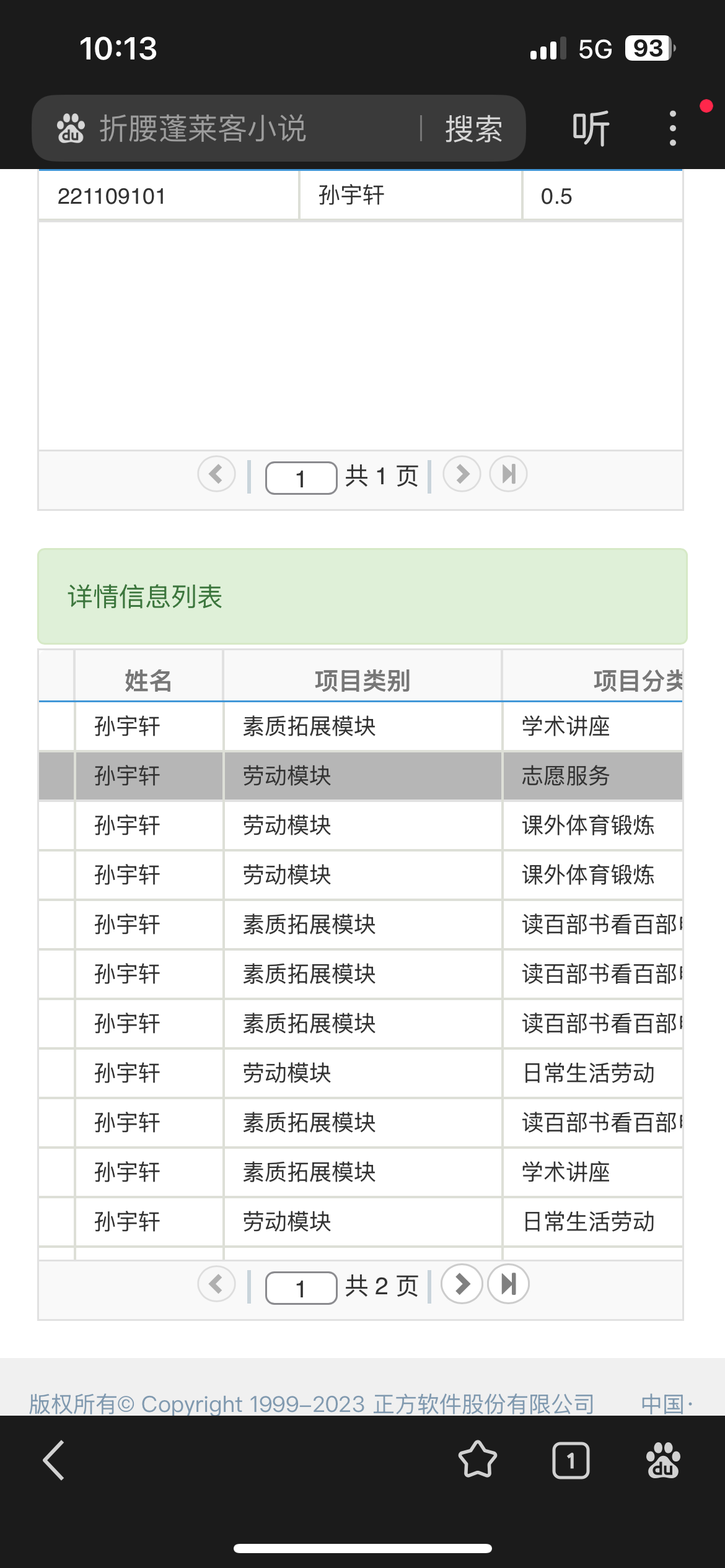Sort by 项目类别 column header
This screenshot has width=725, height=1568.
pos(362,680)
